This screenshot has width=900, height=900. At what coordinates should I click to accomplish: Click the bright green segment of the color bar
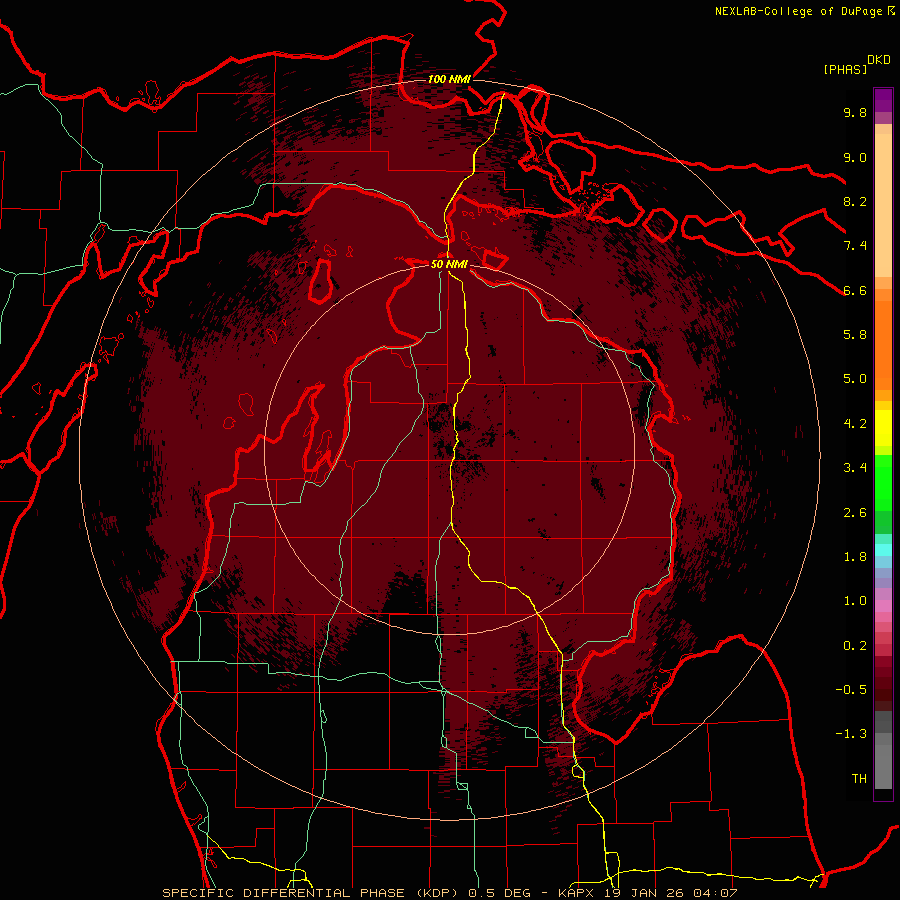point(883,485)
